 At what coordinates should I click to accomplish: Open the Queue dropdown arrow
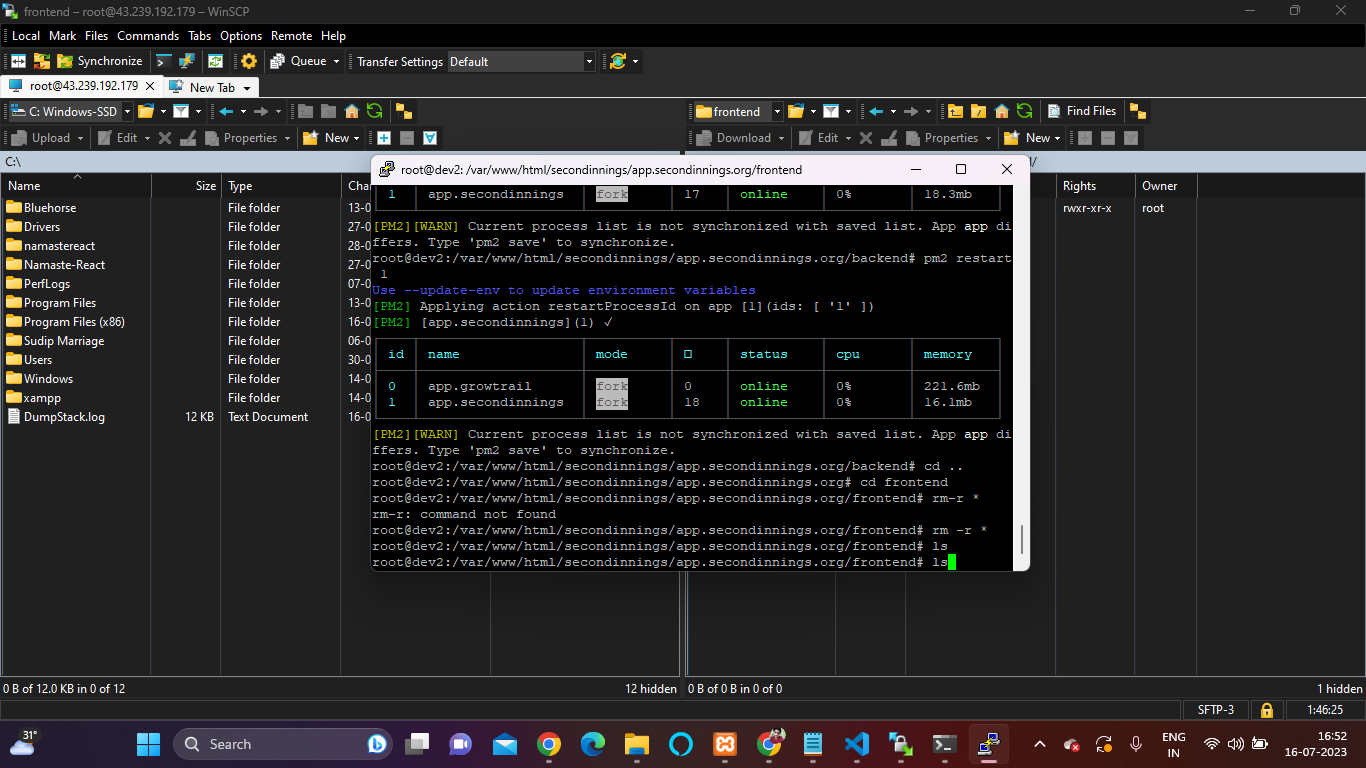point(335,61)
